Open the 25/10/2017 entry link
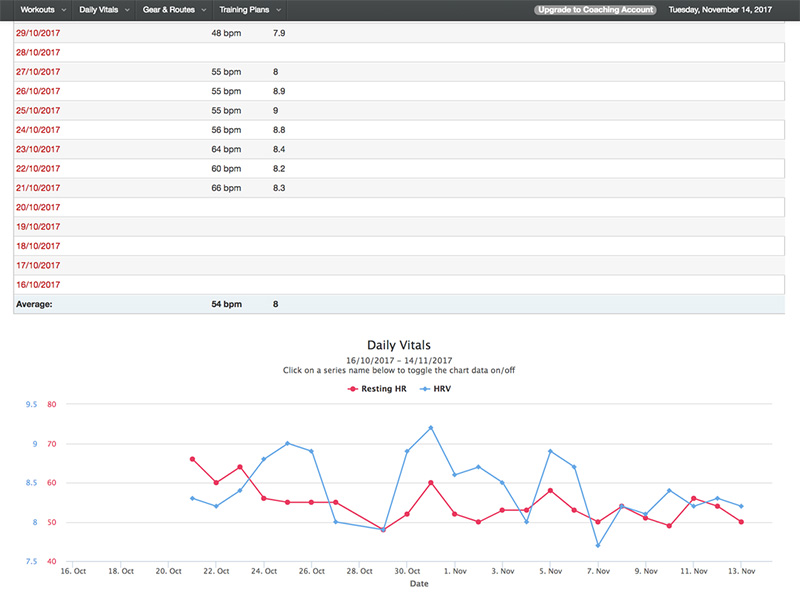Screen dimensions: 800x601 tap(38, 111)
